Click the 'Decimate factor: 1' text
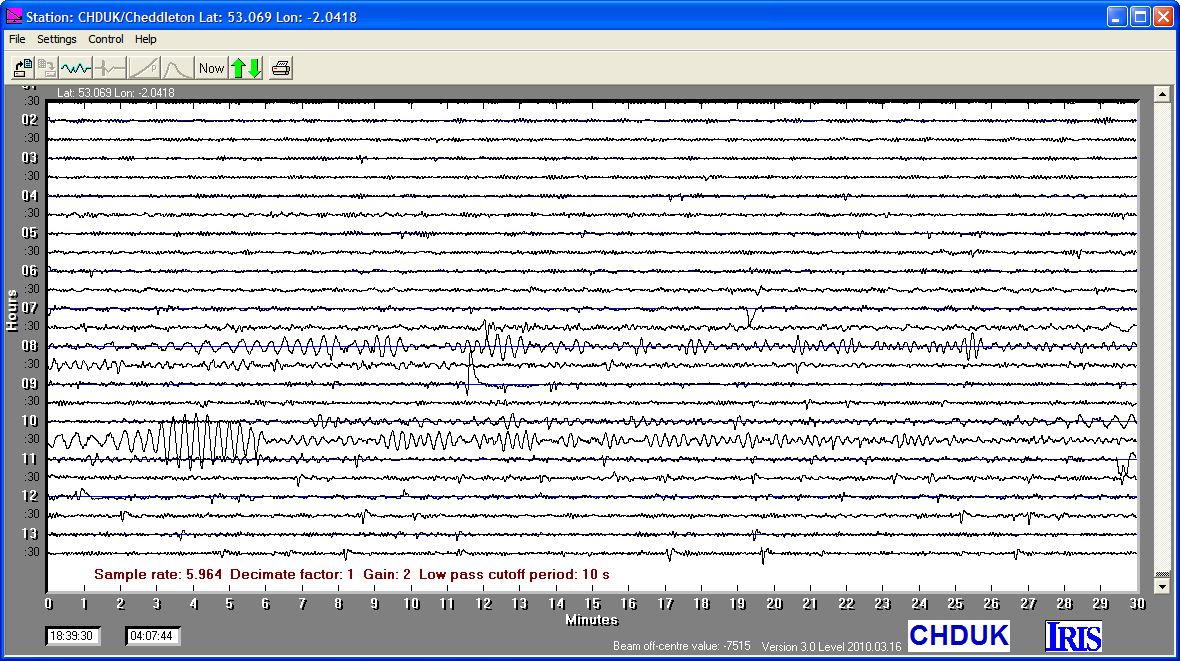The height and width of the screenshot is (661, 1180). tap(292, 574)
